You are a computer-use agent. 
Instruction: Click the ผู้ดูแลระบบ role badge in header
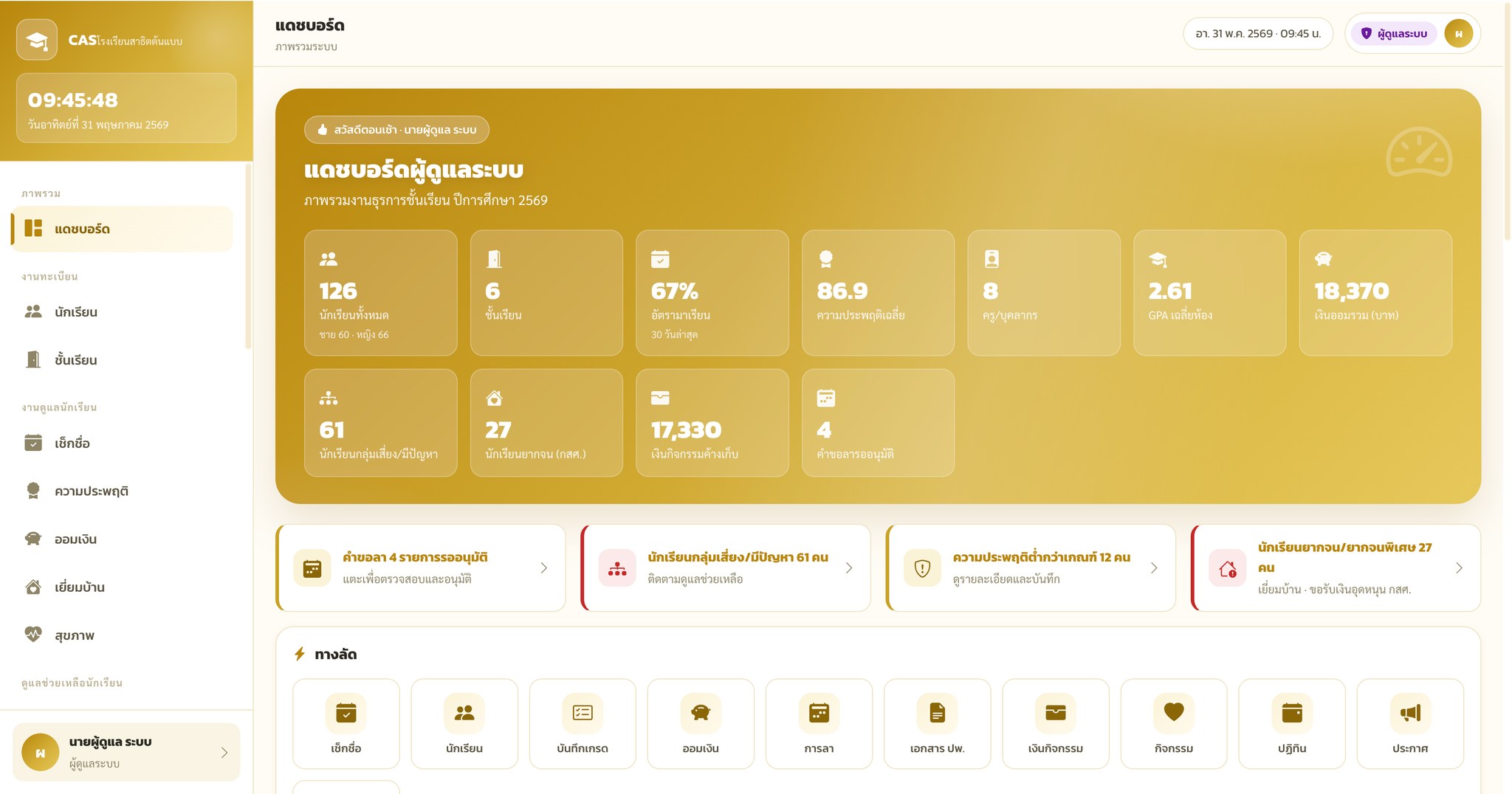coord(1394,33)
